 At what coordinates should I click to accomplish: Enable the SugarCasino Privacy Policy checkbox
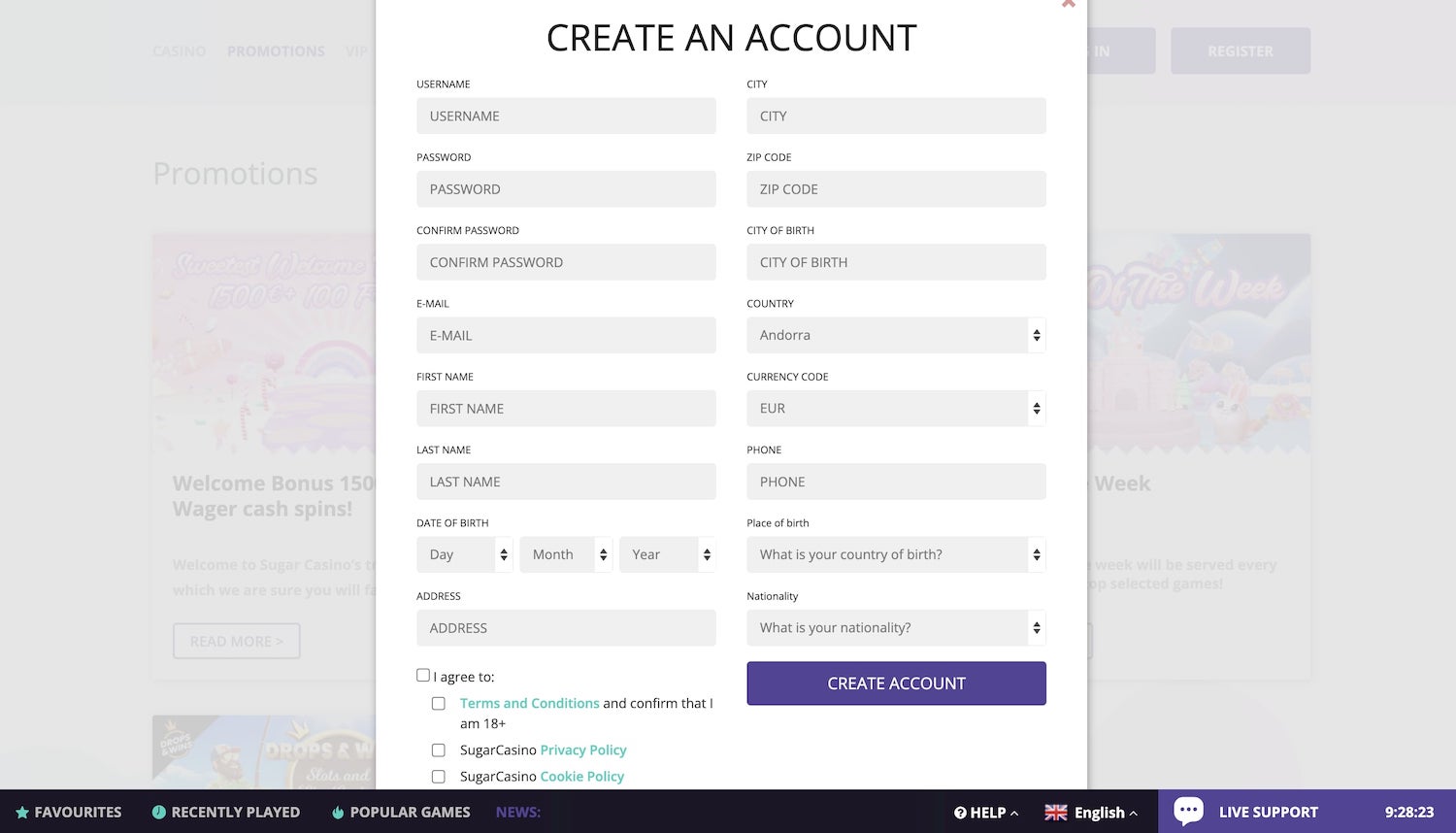pos(439,750)
